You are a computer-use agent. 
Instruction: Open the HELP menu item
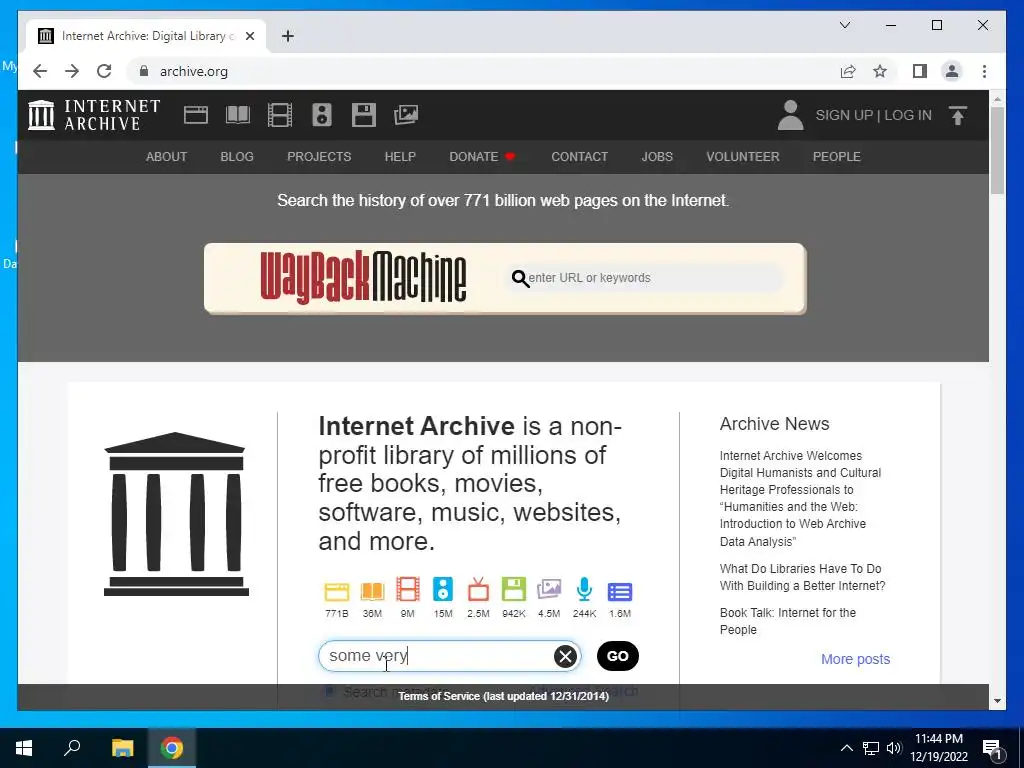point(400,157)
